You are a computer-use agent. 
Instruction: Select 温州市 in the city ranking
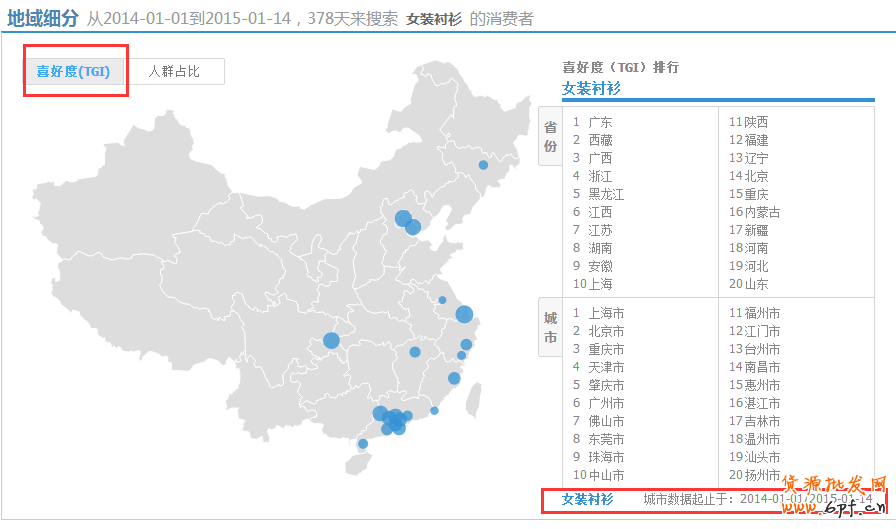(761, 439)
